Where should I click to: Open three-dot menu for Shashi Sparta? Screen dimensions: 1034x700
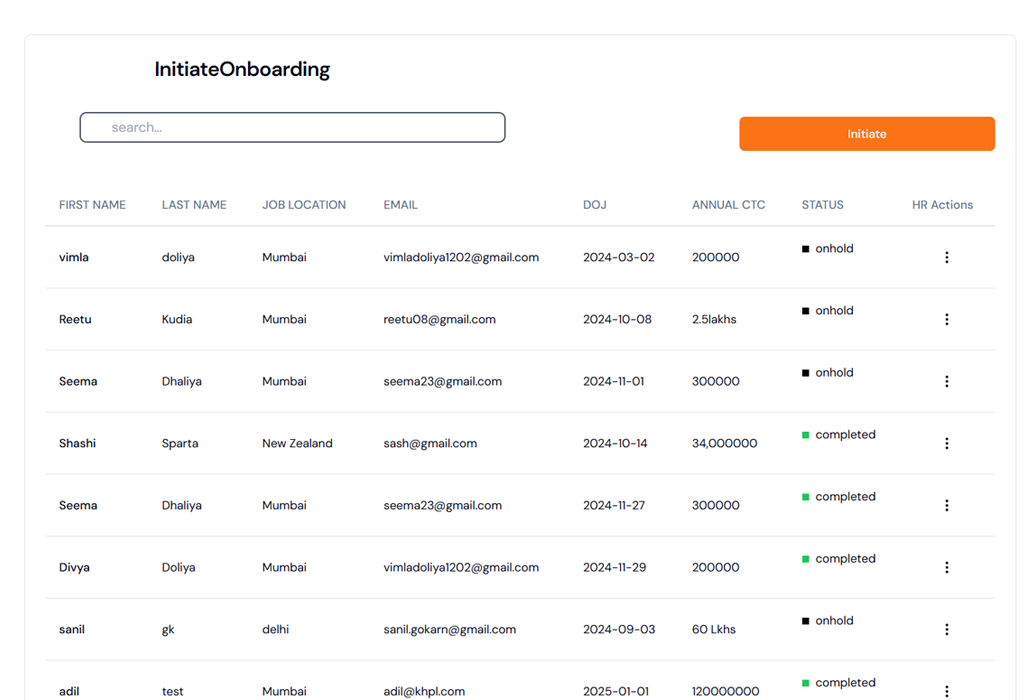946,443
